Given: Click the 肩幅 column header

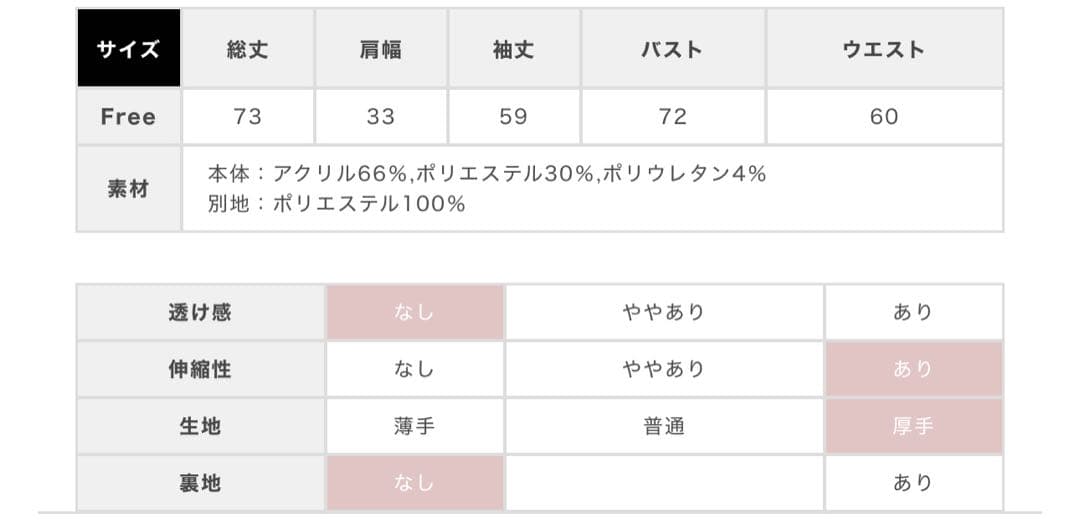Looking at the screenshot, I should [380, 49].
